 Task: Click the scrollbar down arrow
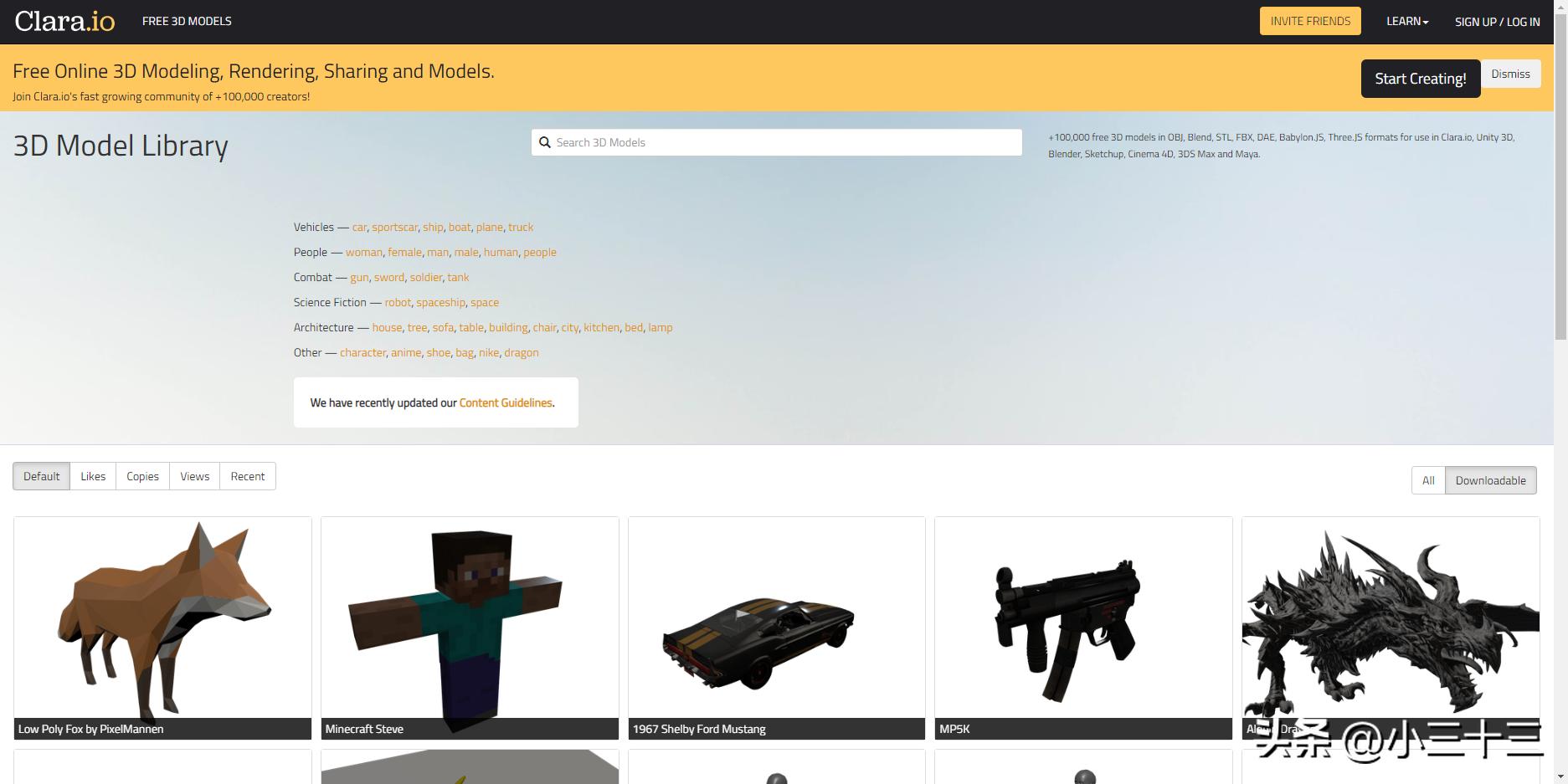(1560, 777)
